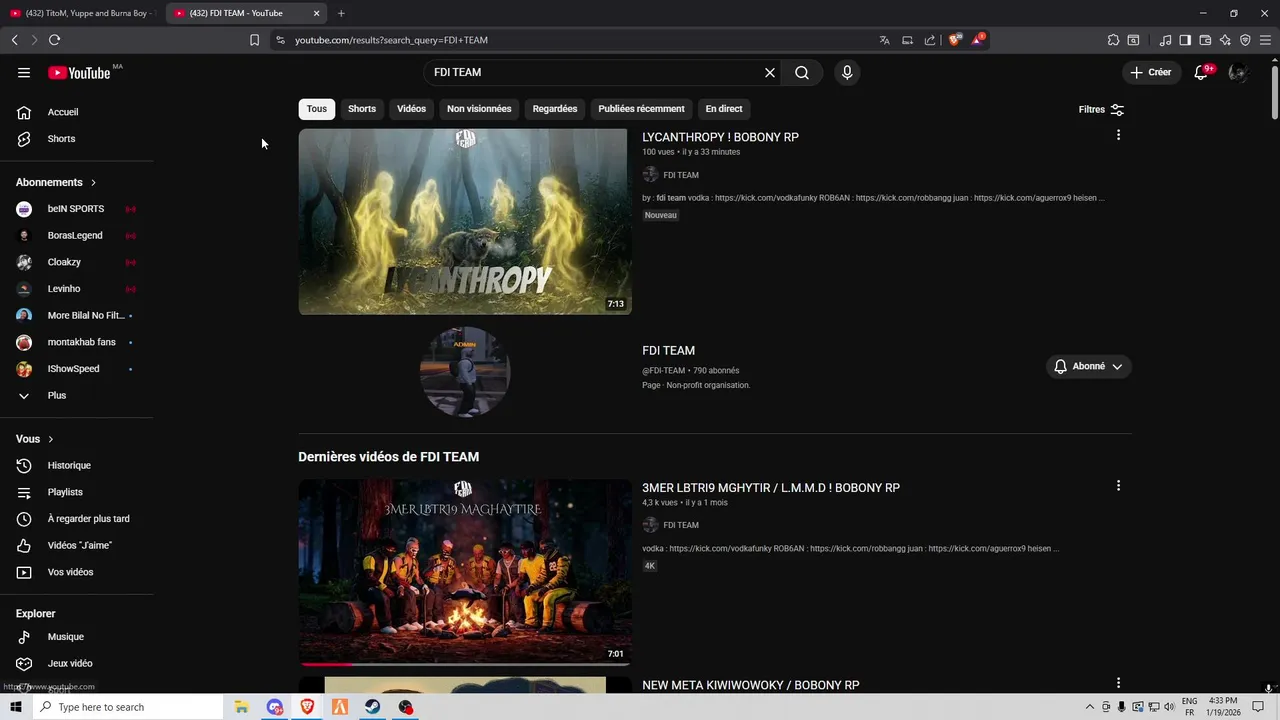Open File Explorer from the taskbar

pyautogui.click(x=241, y=707)
